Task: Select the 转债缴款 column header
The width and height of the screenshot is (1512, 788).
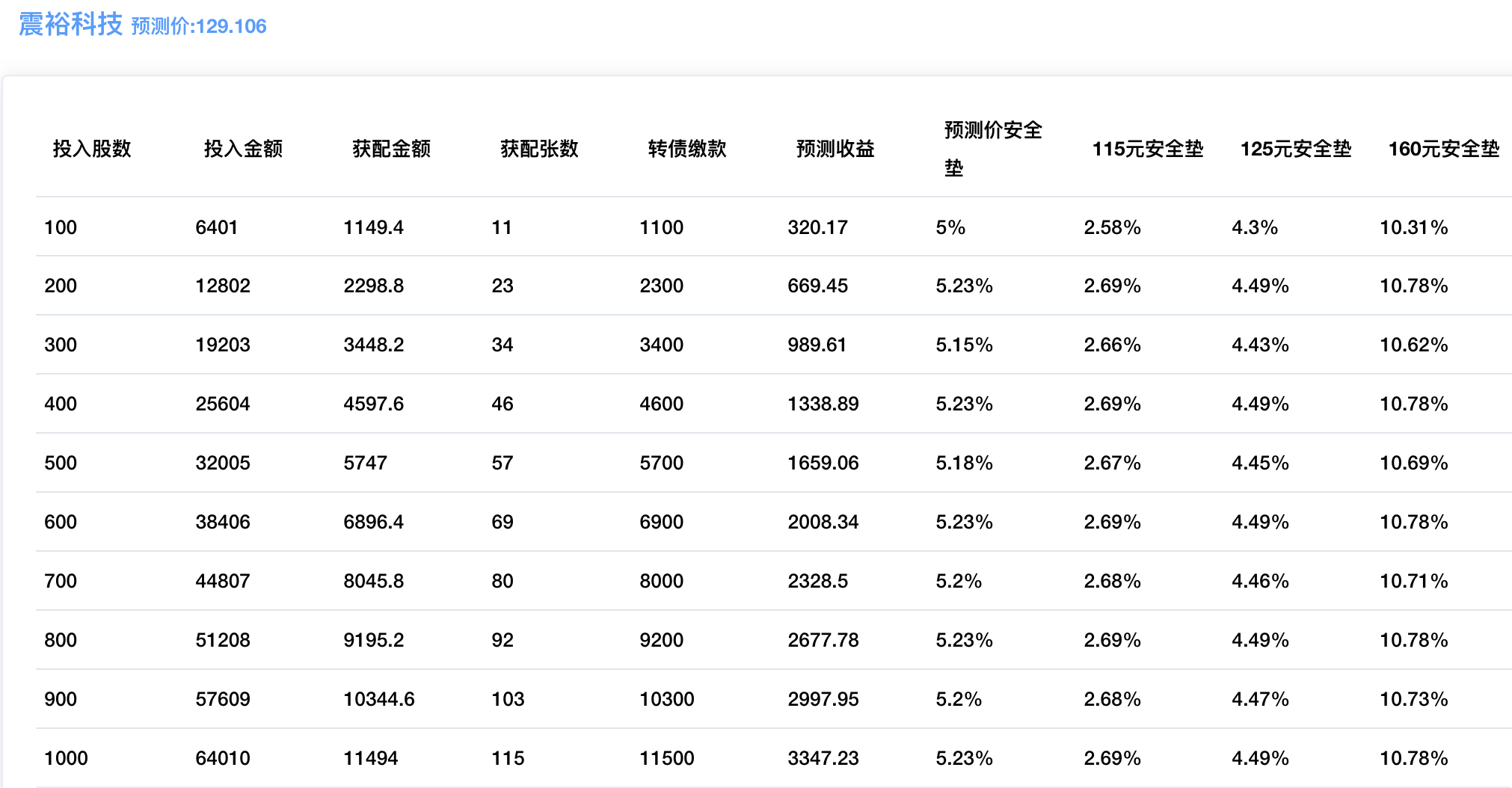Action: [x=687, y=149]
